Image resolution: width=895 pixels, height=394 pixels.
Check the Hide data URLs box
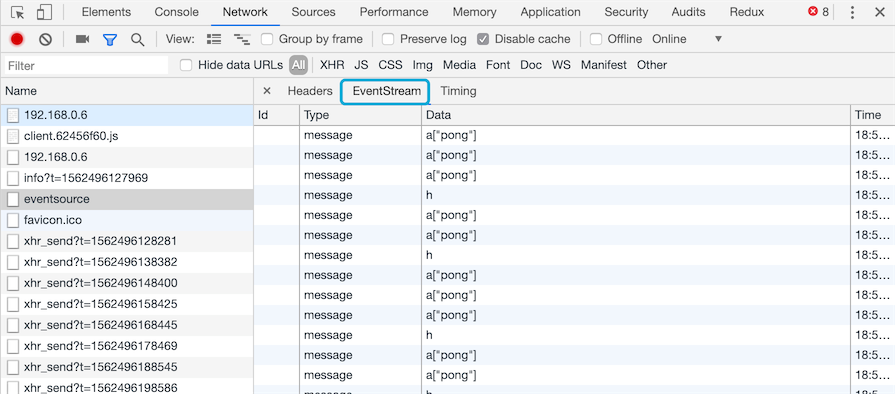click(x=186, y=65)
